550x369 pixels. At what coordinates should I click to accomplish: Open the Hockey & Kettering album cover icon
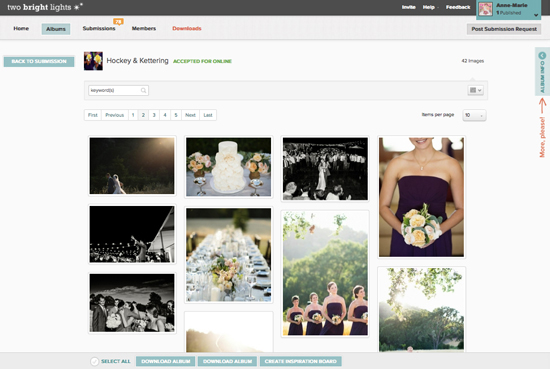[x=93, y=61]
